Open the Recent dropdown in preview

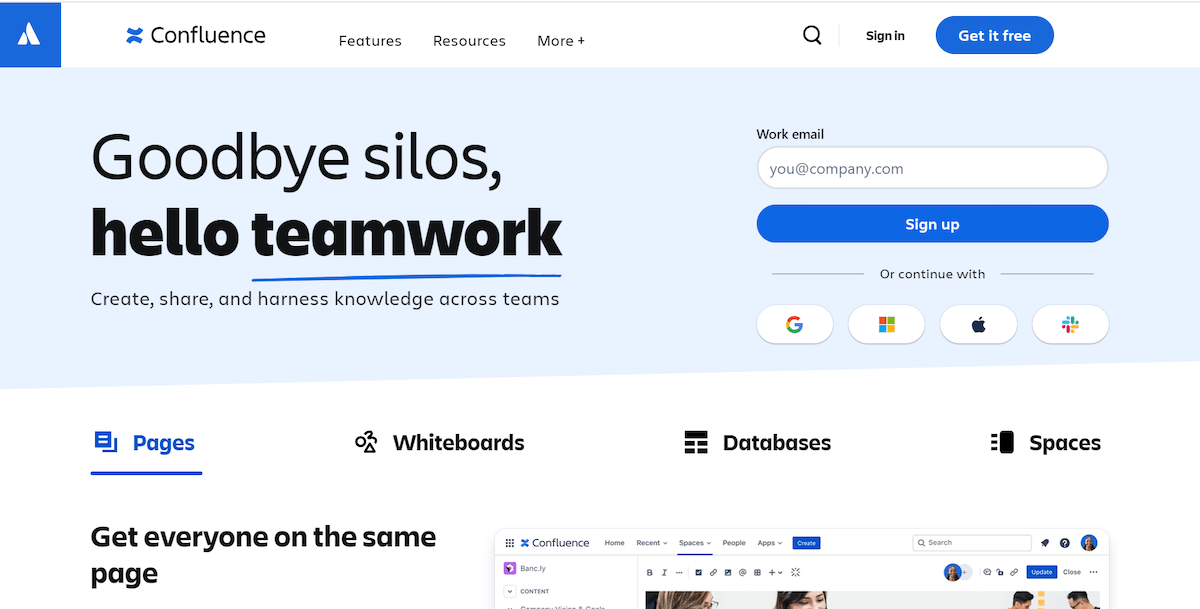[x=652, y=543]
